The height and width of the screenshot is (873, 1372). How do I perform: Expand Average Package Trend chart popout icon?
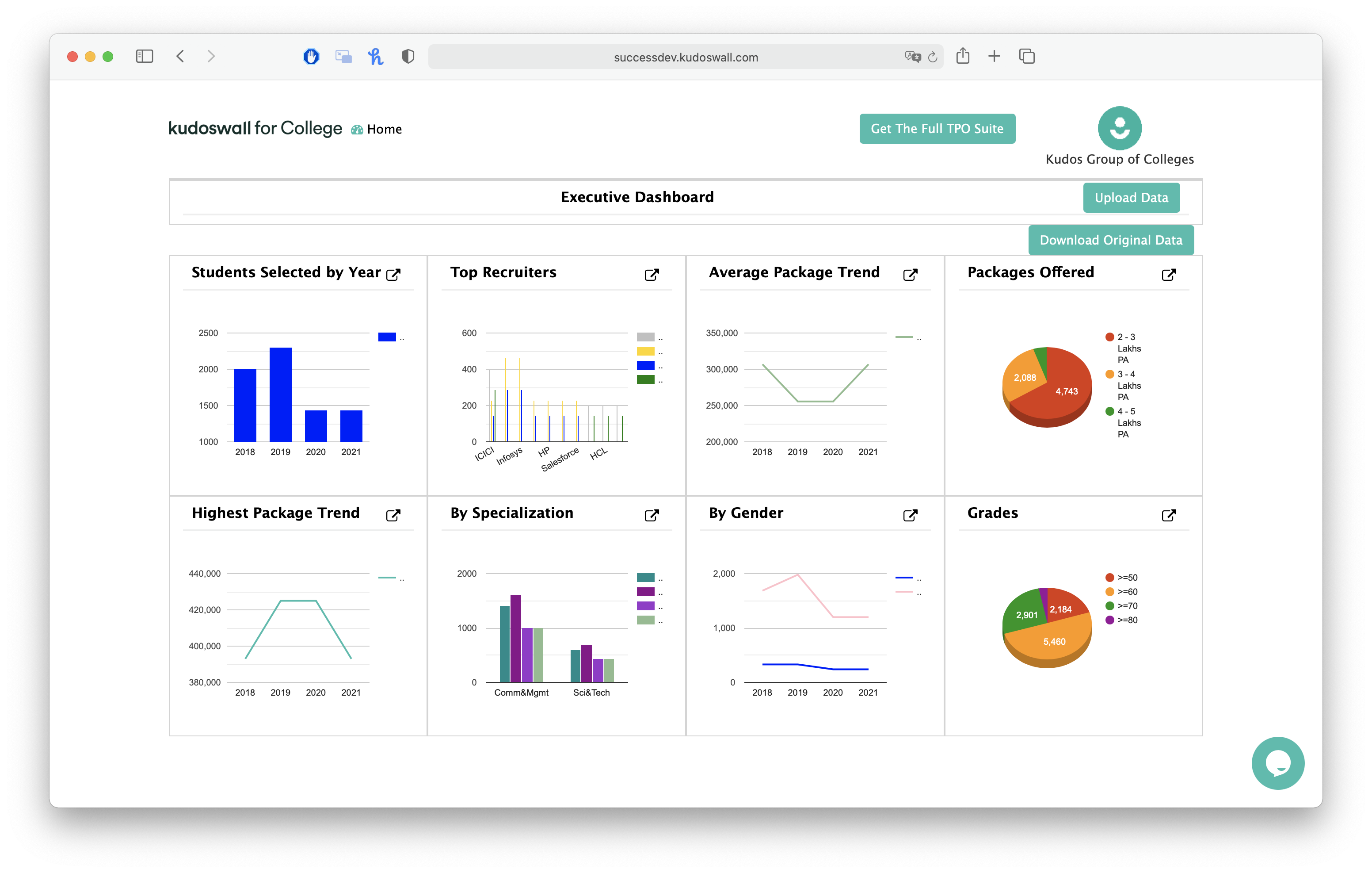pyautogui.click(x=910, y=274)
